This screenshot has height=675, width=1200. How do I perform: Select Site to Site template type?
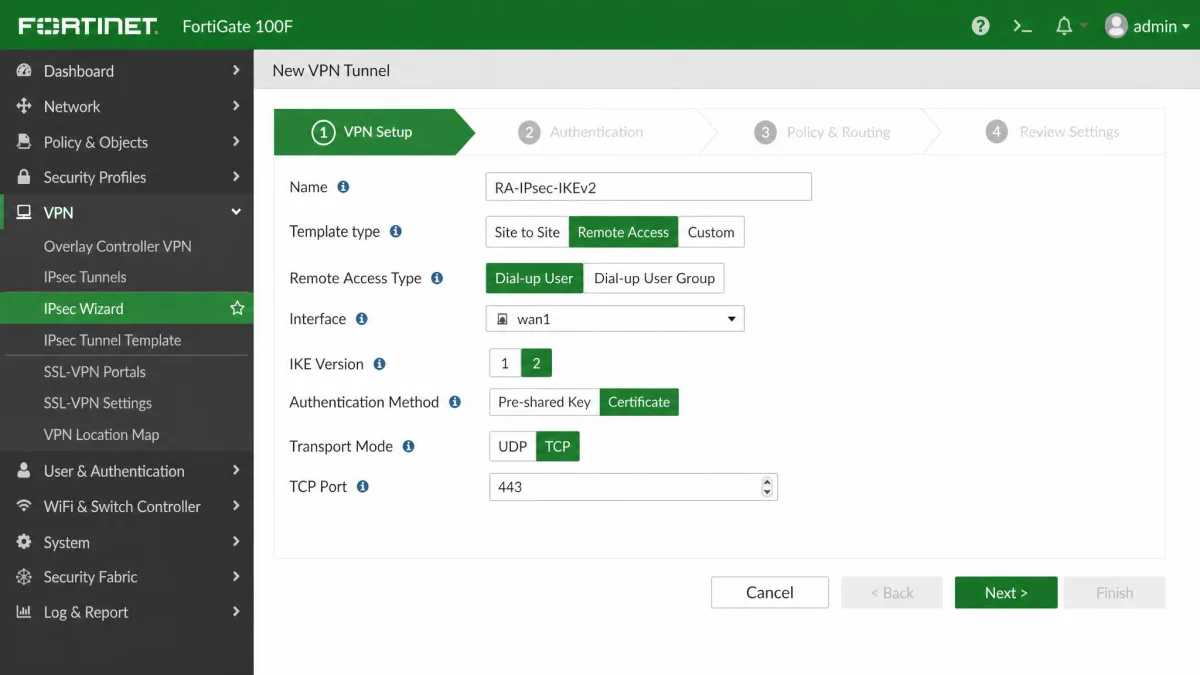coord(527,232)
